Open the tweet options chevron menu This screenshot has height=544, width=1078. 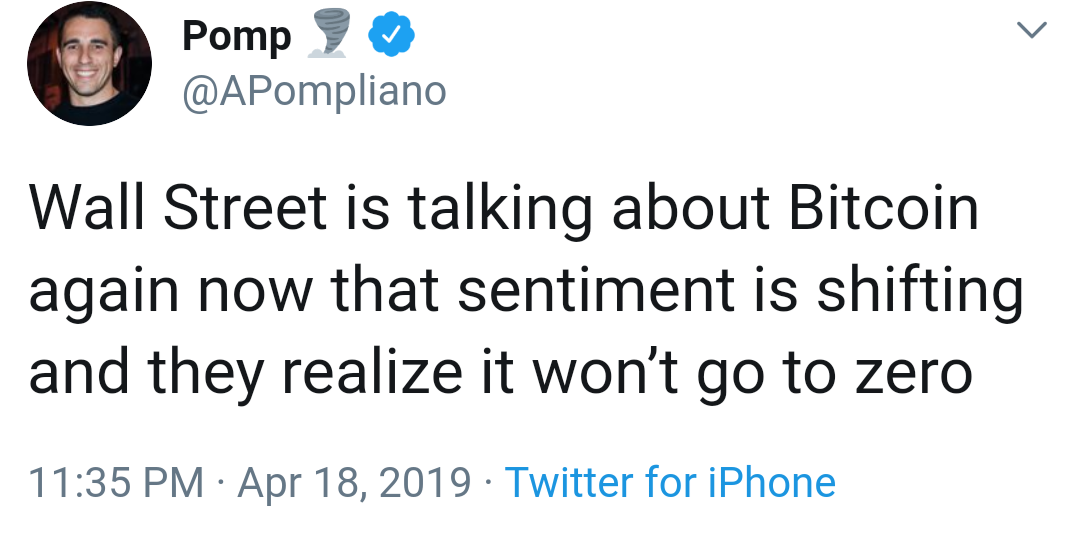pos(1031,32)
